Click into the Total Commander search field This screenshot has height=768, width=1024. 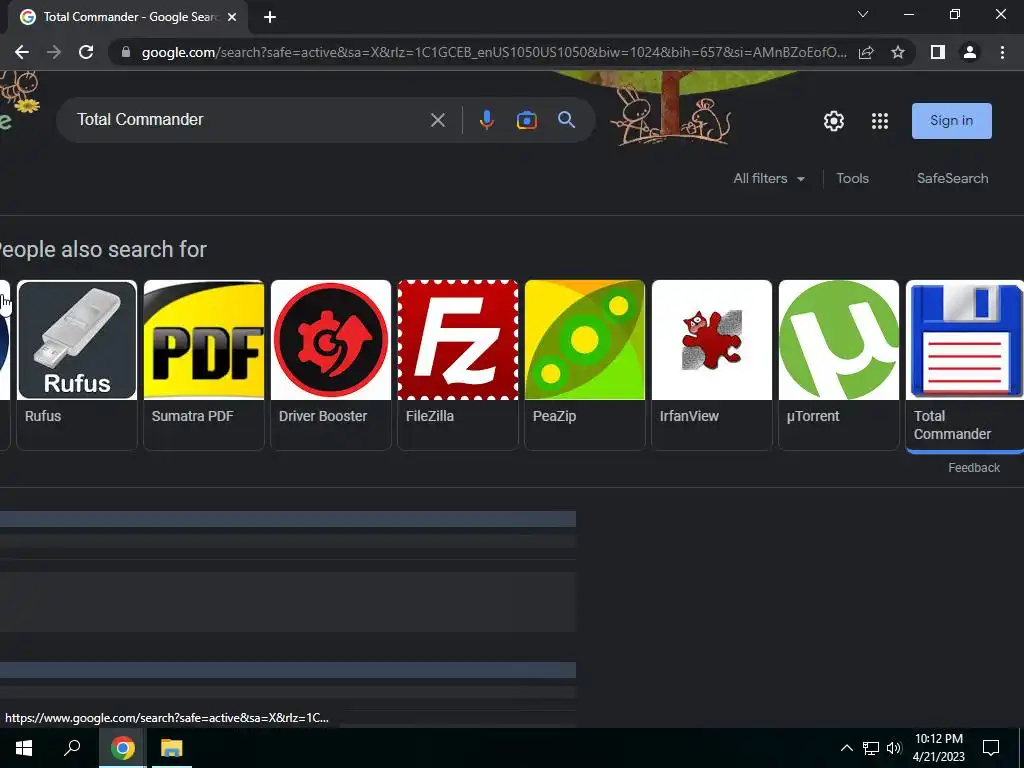248,120
